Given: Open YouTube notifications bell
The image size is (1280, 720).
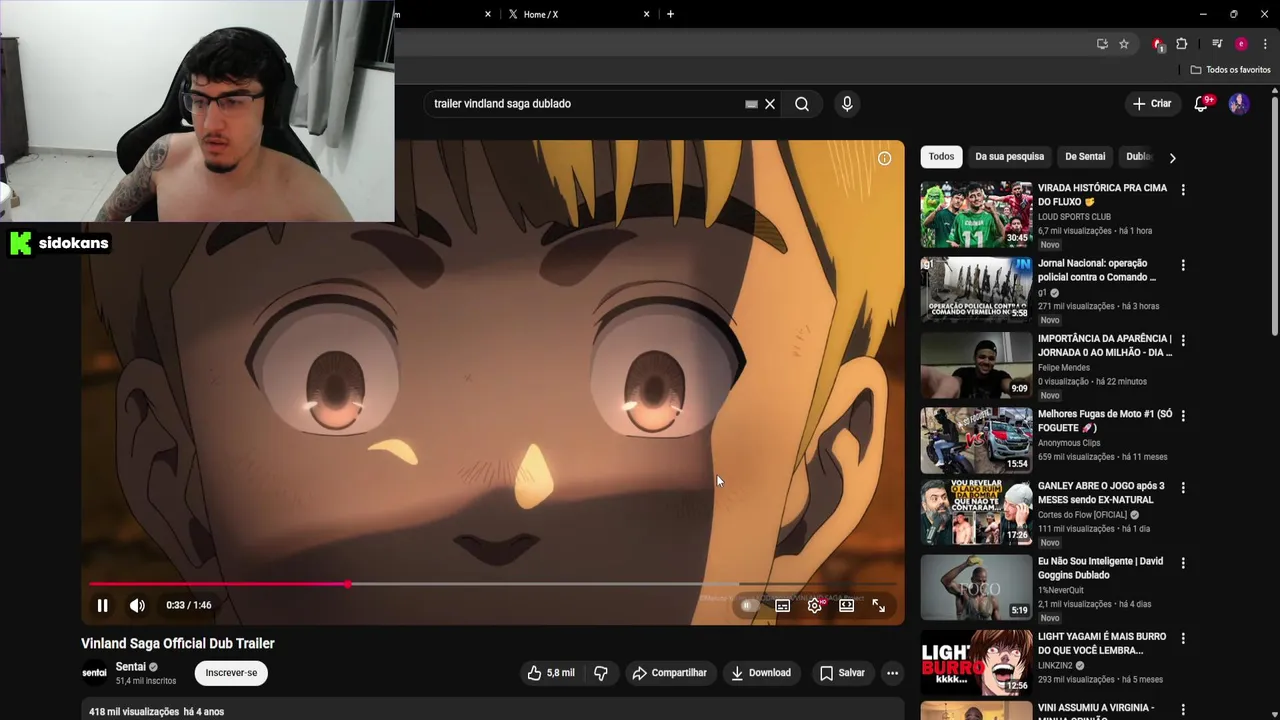Looking at the screenshot, I should 1202,104.
